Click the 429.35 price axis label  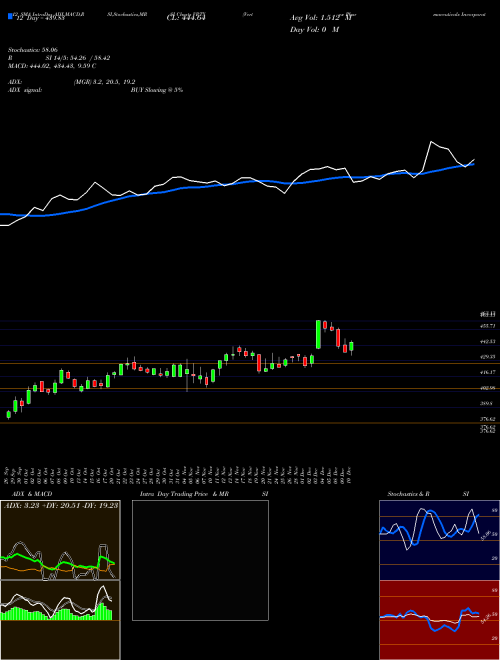tap(488, 357)
